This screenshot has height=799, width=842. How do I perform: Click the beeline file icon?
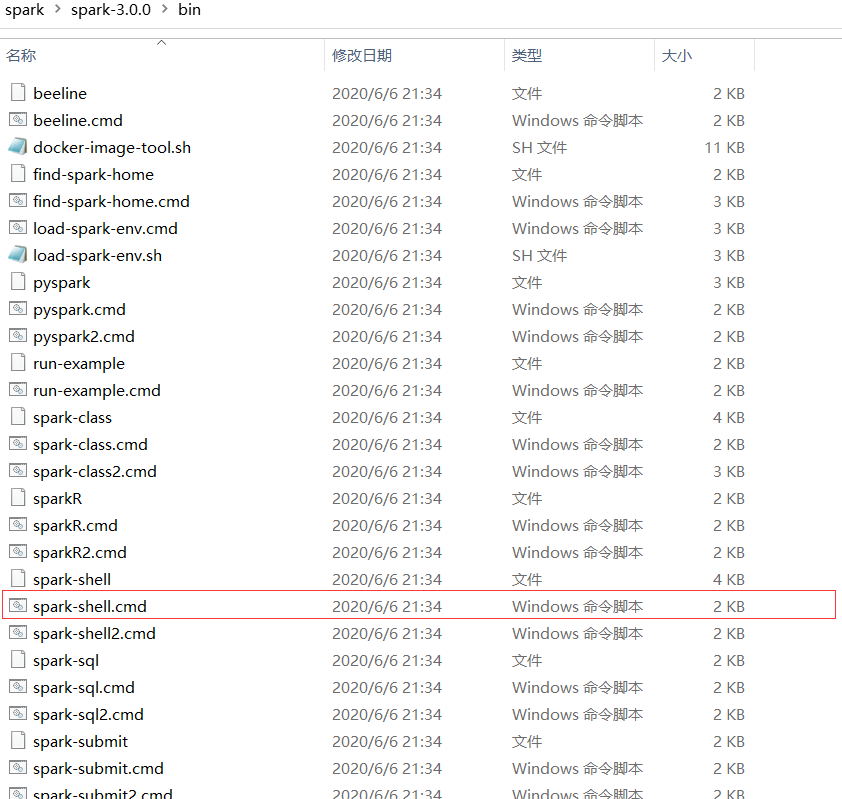coord(18,92)
